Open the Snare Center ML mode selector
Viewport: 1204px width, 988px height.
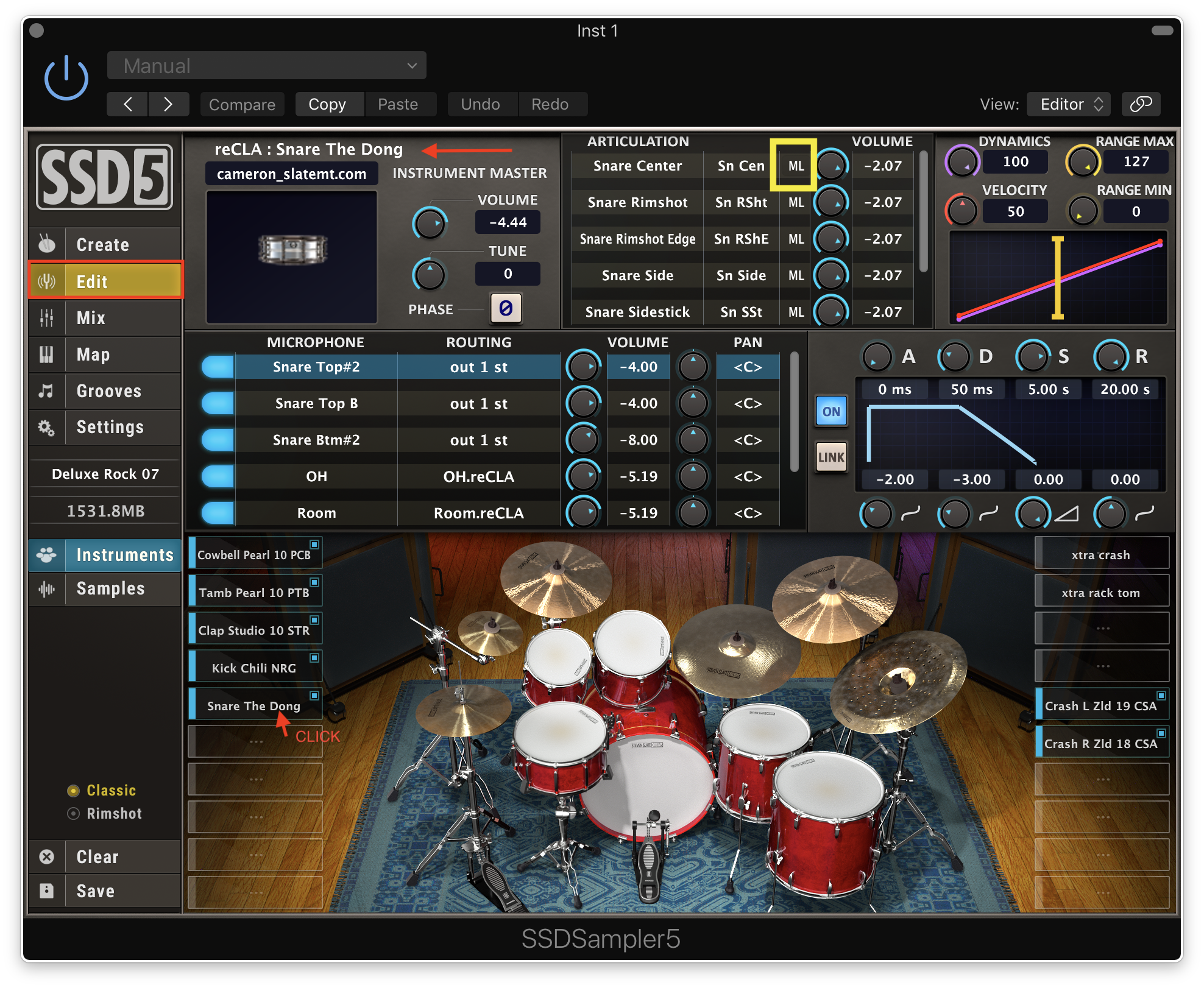pos(795,166)
